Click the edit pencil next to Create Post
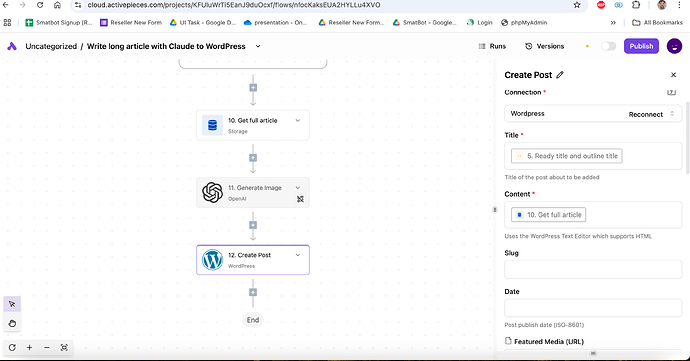Viewport: 690px width, 361px height. [x=560, y=75]
